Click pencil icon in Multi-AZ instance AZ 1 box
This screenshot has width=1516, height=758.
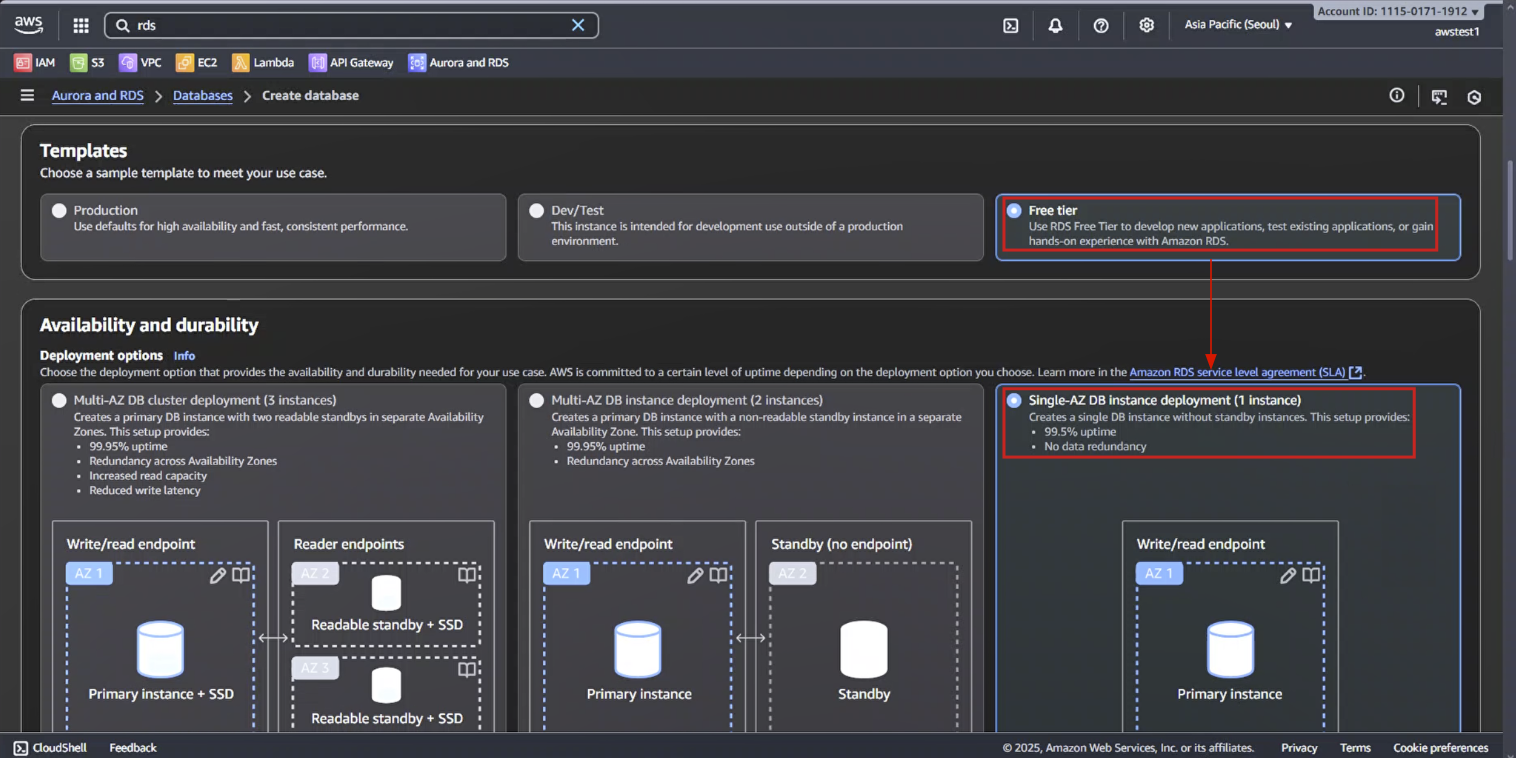pos(695,575)
